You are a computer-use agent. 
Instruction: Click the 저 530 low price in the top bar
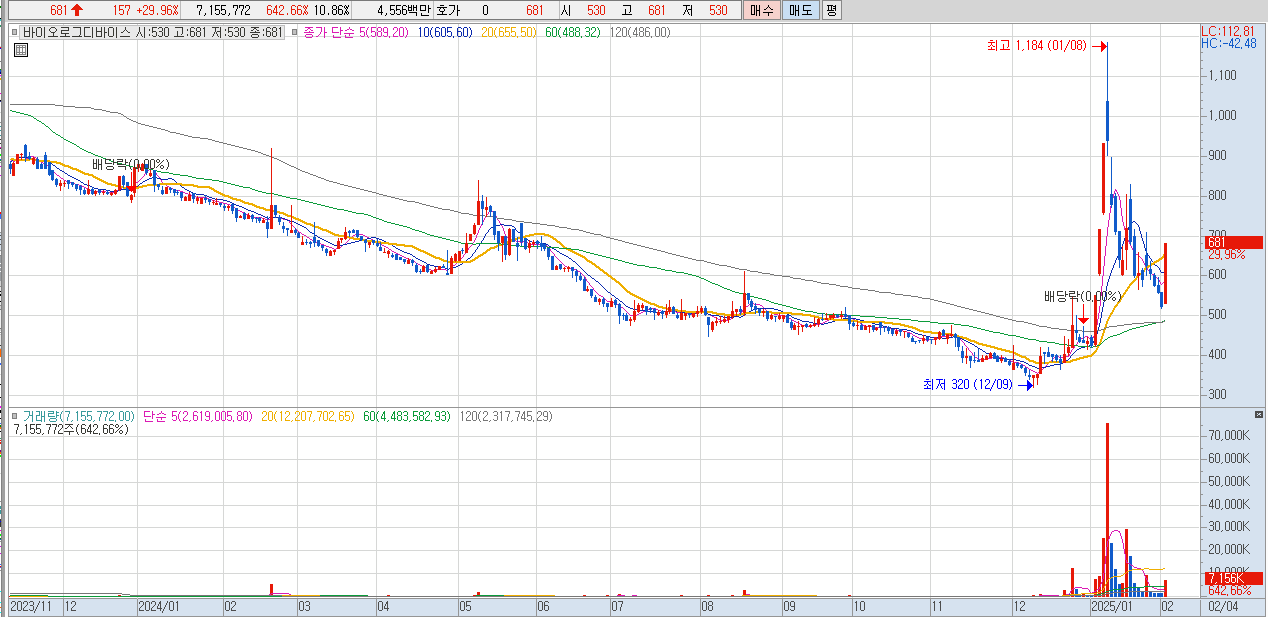[703, 10]
